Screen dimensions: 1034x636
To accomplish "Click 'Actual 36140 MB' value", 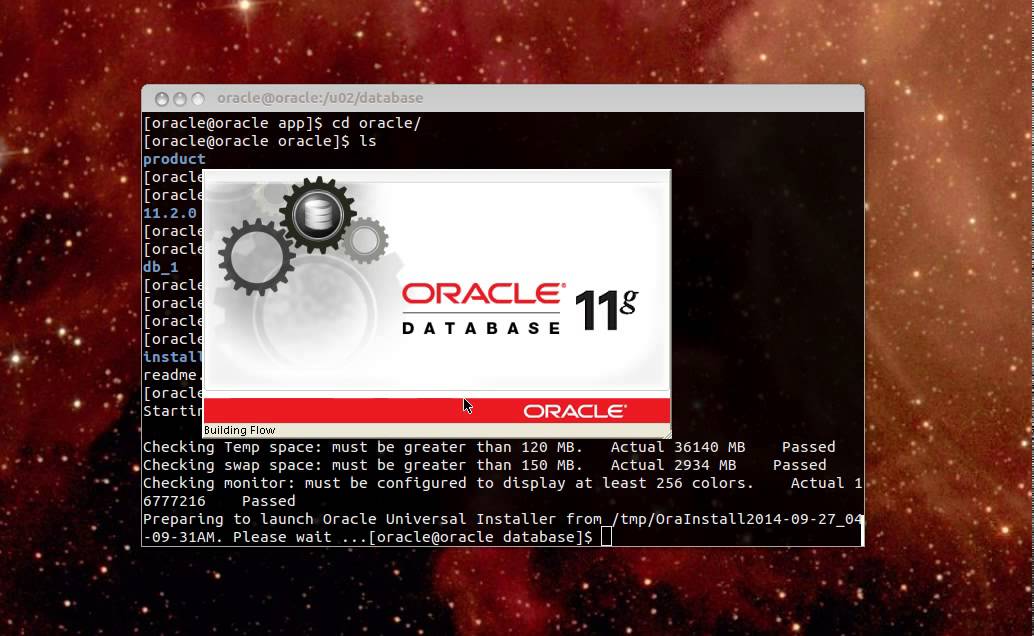I will coord(677,447).
